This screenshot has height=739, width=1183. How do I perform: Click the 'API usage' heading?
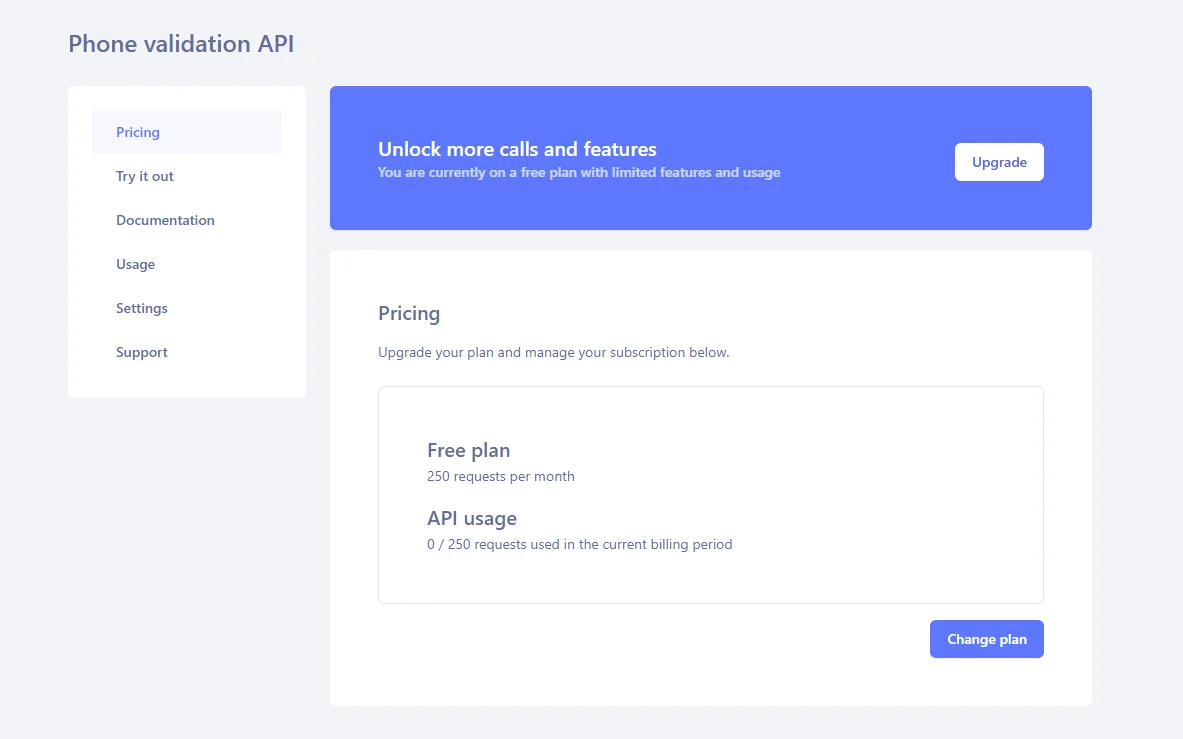point(471,518)
